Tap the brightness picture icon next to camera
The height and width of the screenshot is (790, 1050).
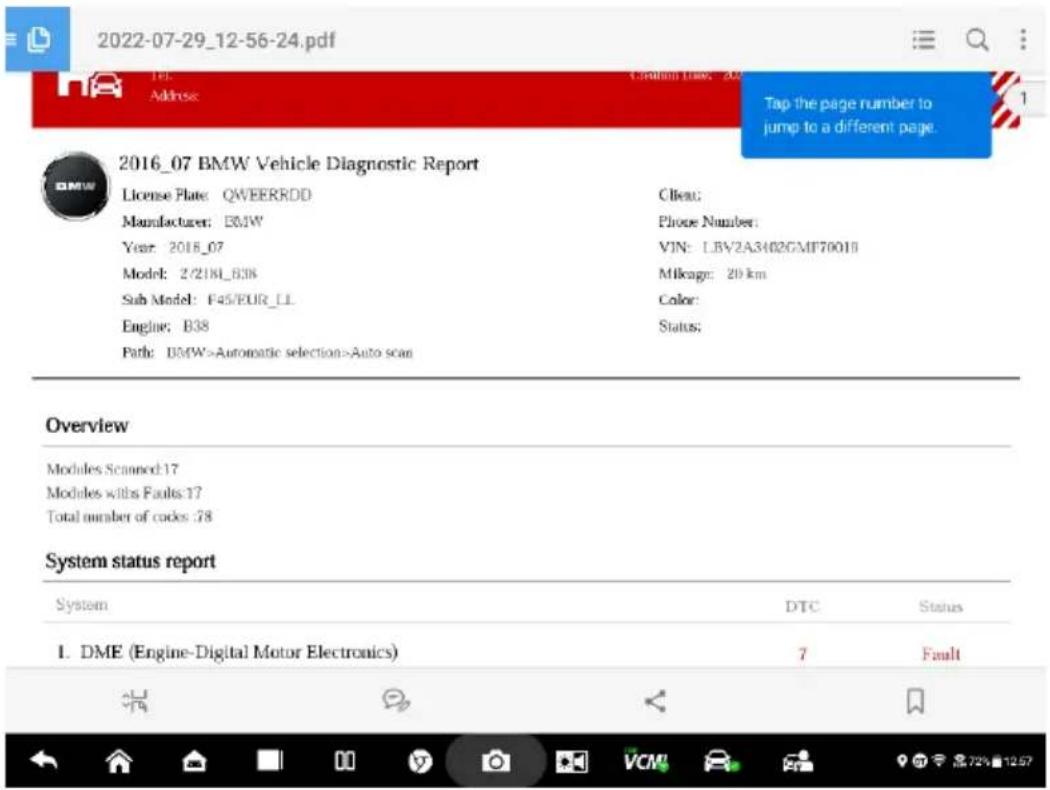click(571, 761)
